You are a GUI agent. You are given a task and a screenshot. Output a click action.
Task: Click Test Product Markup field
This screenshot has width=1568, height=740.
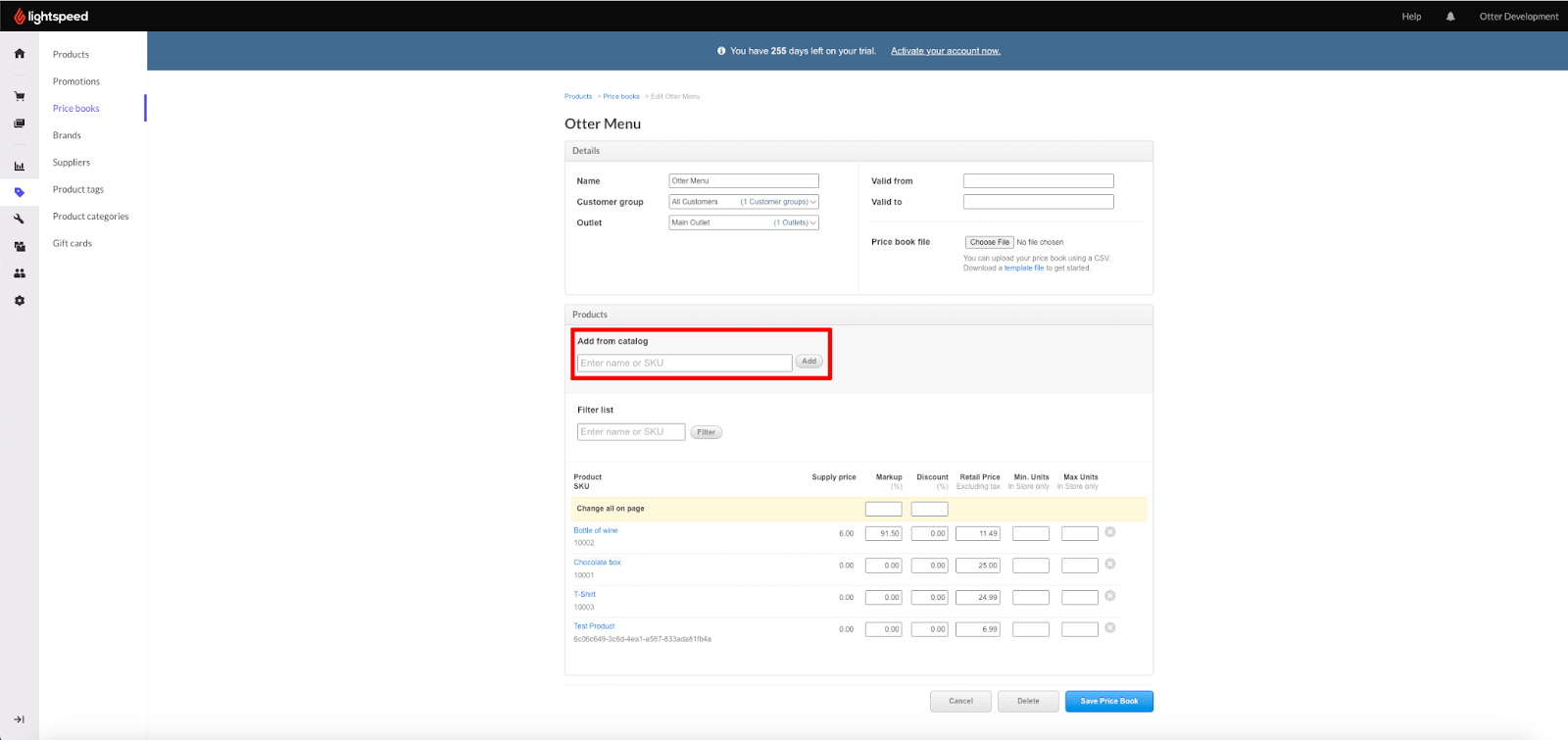tap(883, 629)
